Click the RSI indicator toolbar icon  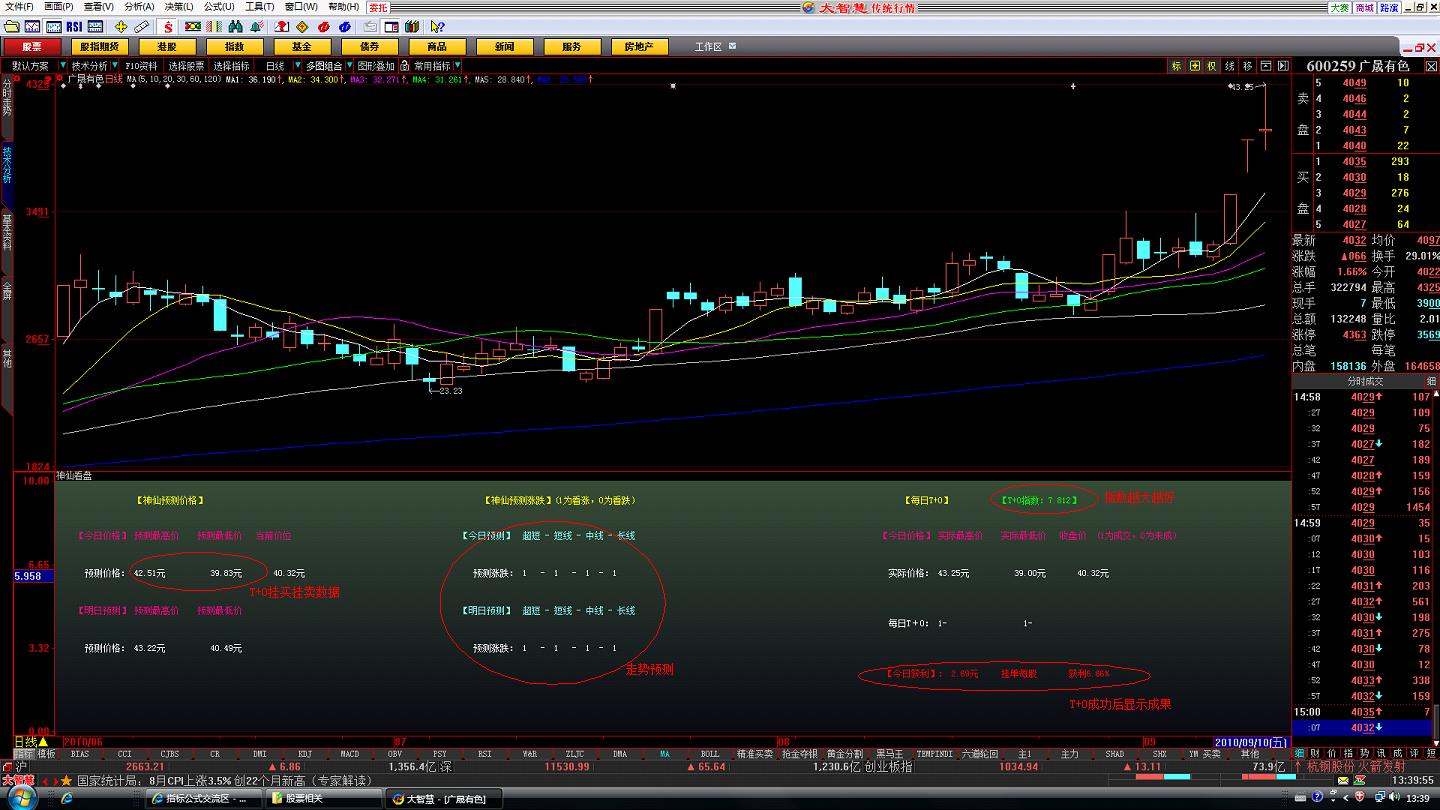75,26
